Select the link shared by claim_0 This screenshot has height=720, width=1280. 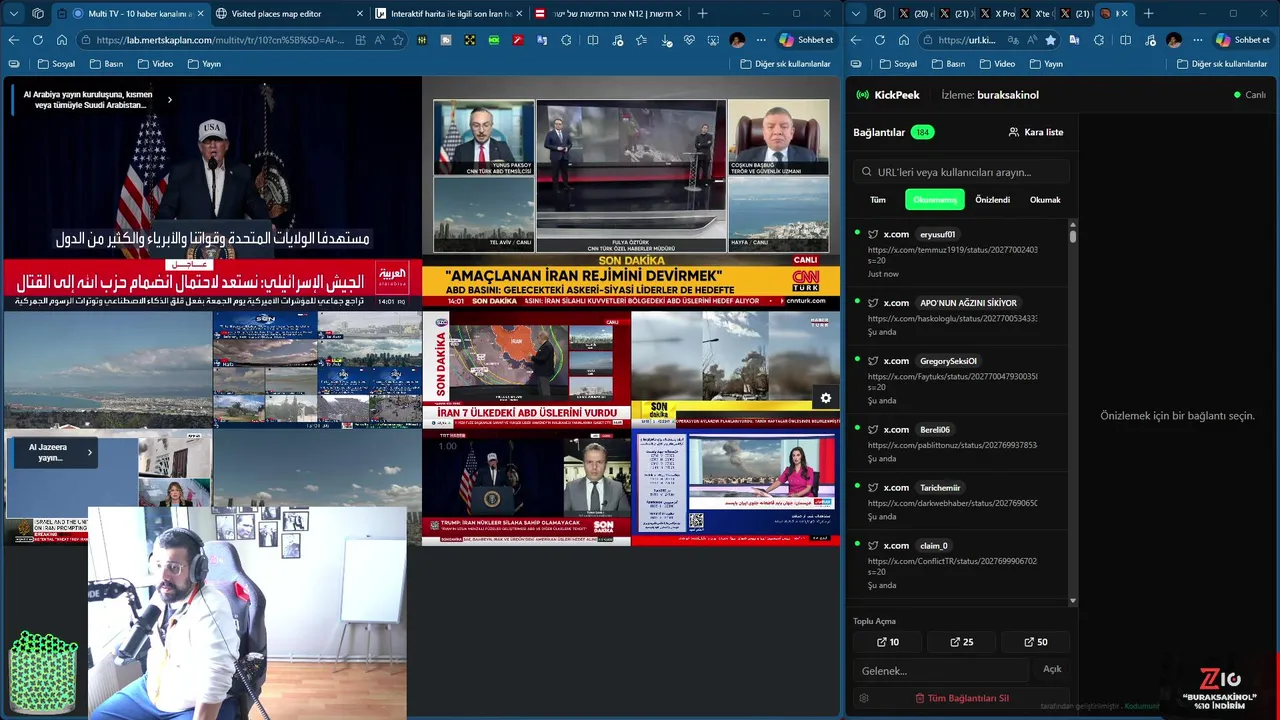tap(958, 565)
